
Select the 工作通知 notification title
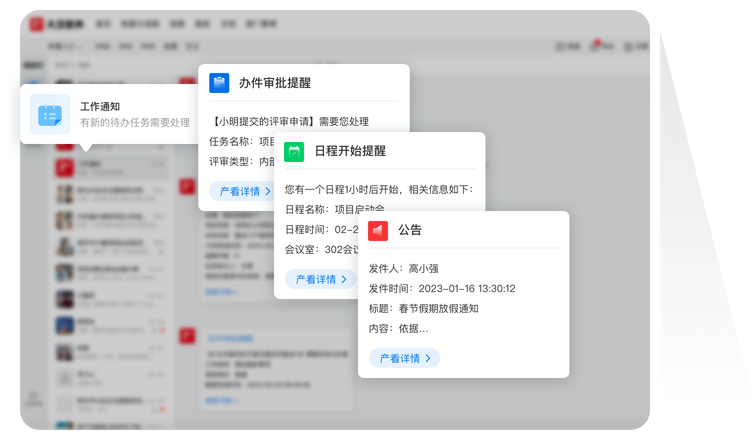pyautogui.click(x=100, y=105)
